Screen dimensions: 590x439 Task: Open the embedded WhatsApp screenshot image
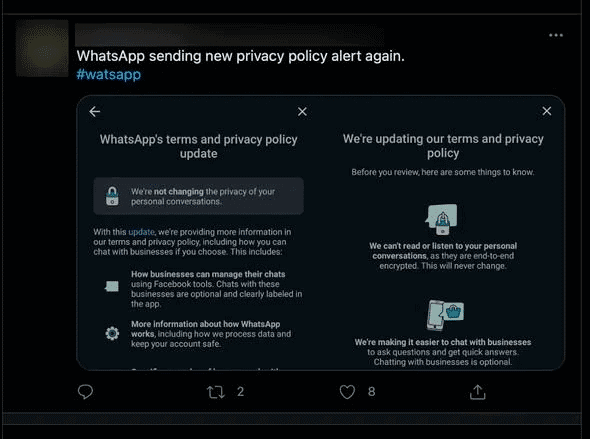pos(321,233)
